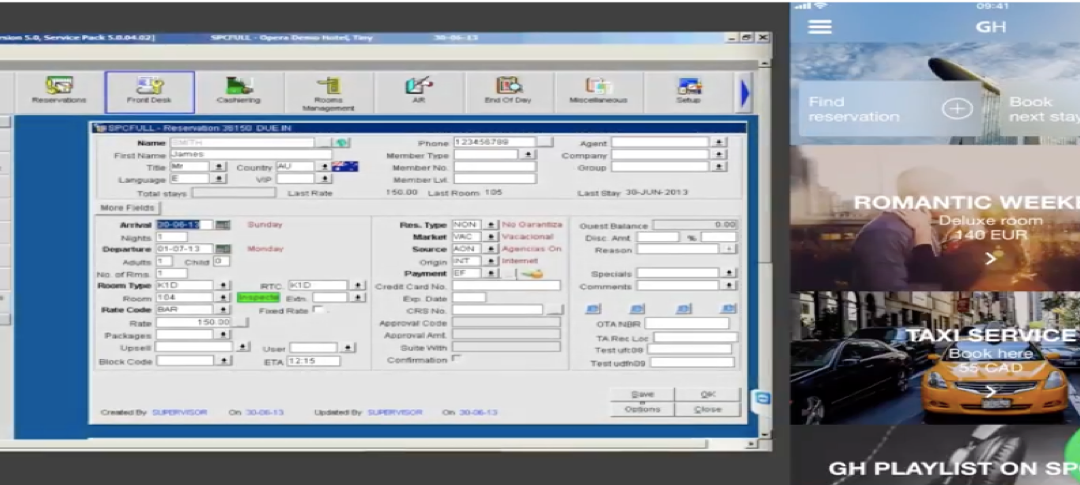Click small button right of Rate field
The width and height of the screenshot is (1080, 485).
[240, 322]
